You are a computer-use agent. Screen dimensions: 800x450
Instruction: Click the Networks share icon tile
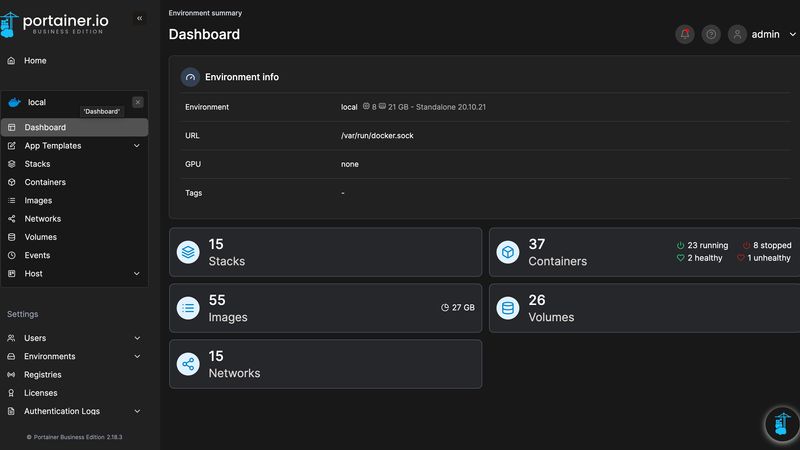click(188, 365)
